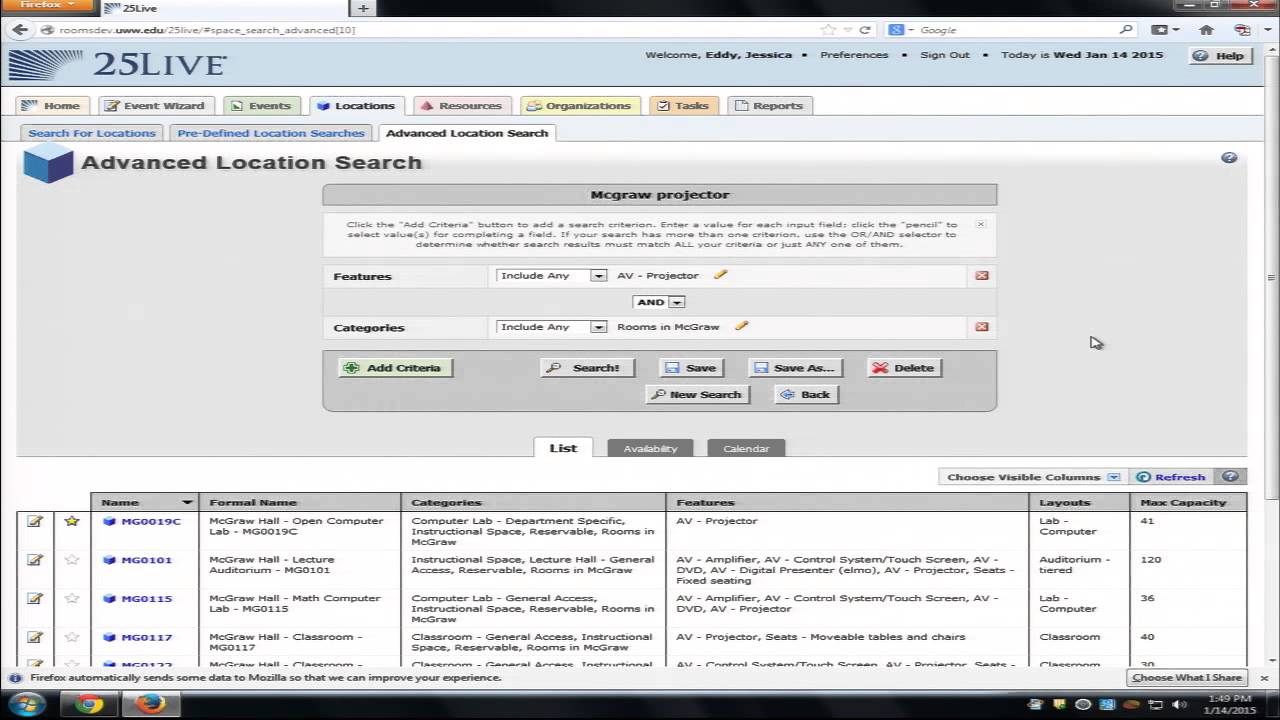Click the Save As... button
1280x720 pixels.
(x=796, y=368)
